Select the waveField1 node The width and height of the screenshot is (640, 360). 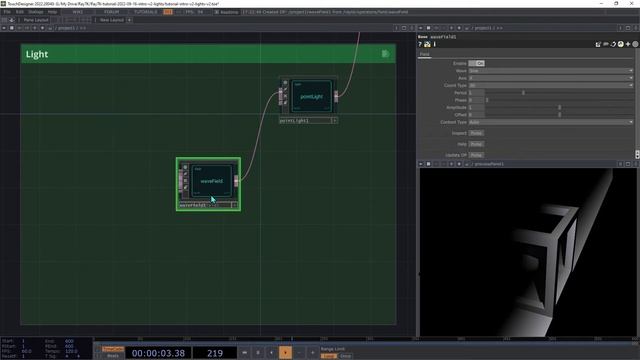point(211,181)
